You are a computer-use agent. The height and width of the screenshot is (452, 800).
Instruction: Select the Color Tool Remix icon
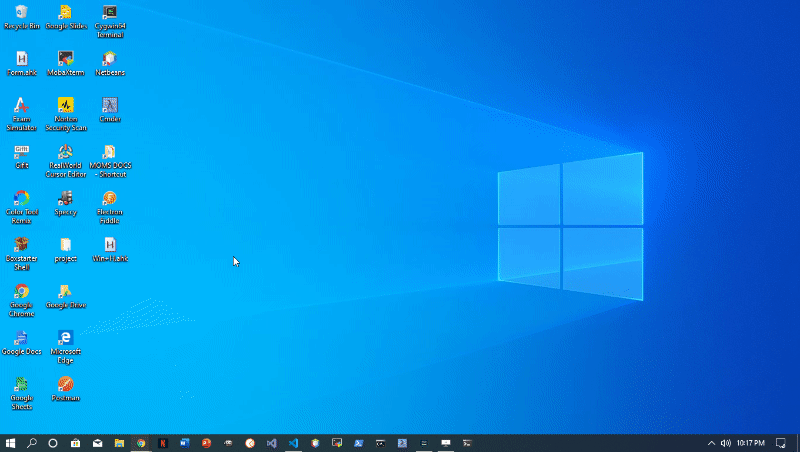point(21,207)
